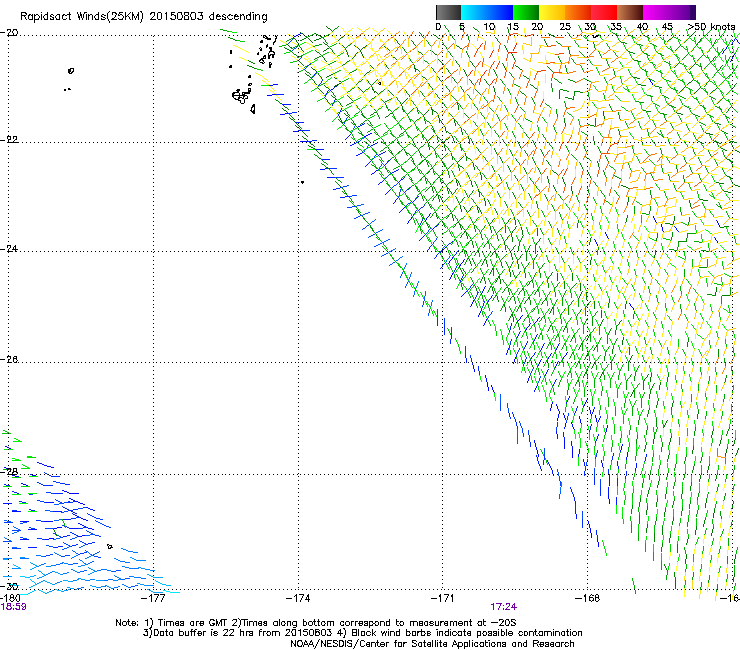
Task: Click the '>50 knots' legend label
Action: pos(711,27)
